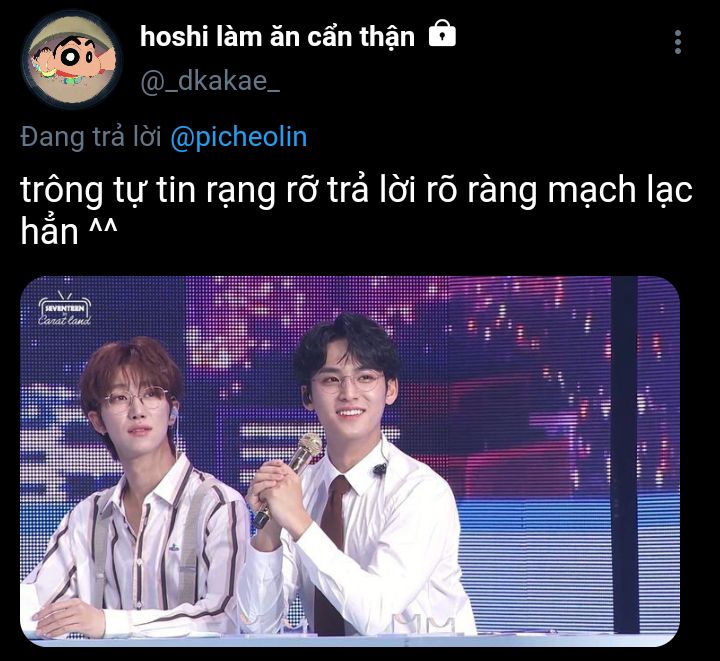Click the padlock protected-account icon
Screen dimensions: 720x661
click(442, 34)
